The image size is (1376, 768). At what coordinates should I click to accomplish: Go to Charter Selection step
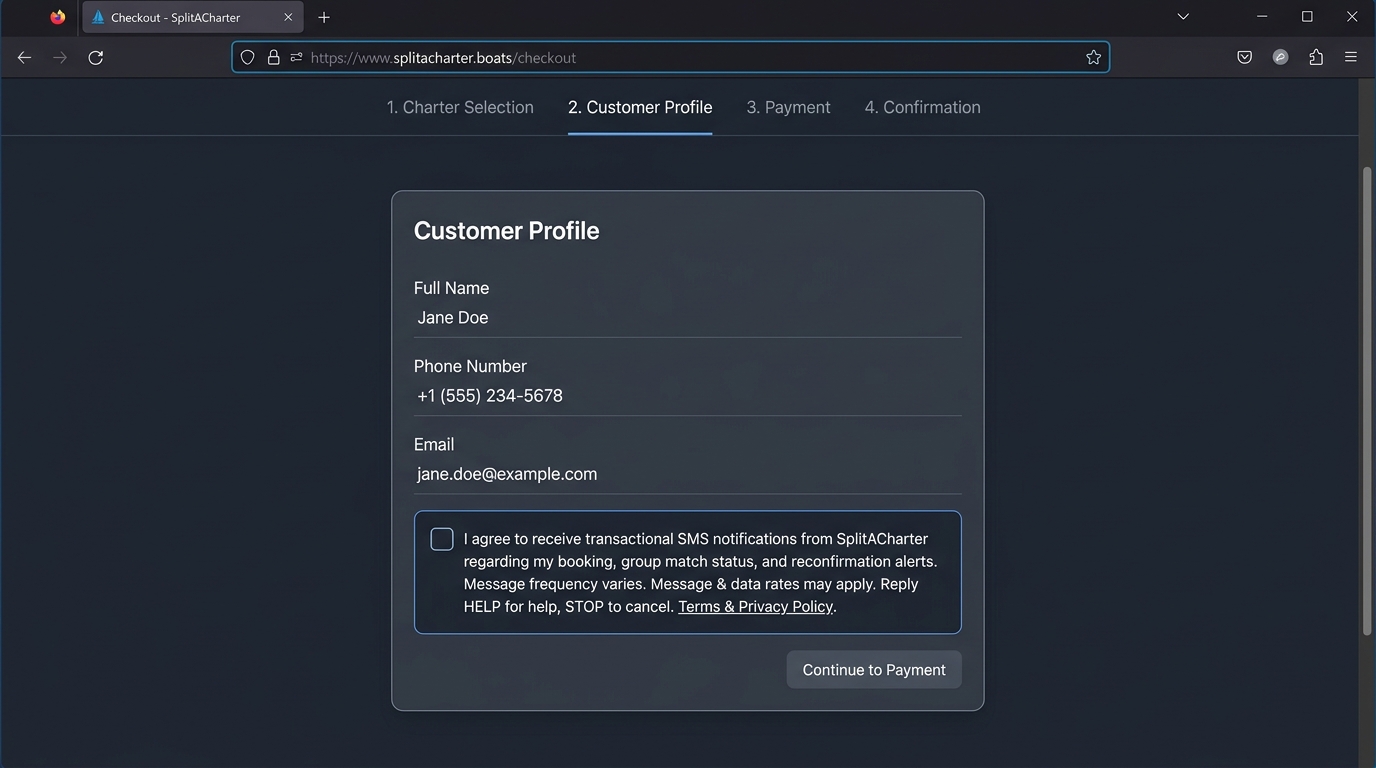coord(460,107)
